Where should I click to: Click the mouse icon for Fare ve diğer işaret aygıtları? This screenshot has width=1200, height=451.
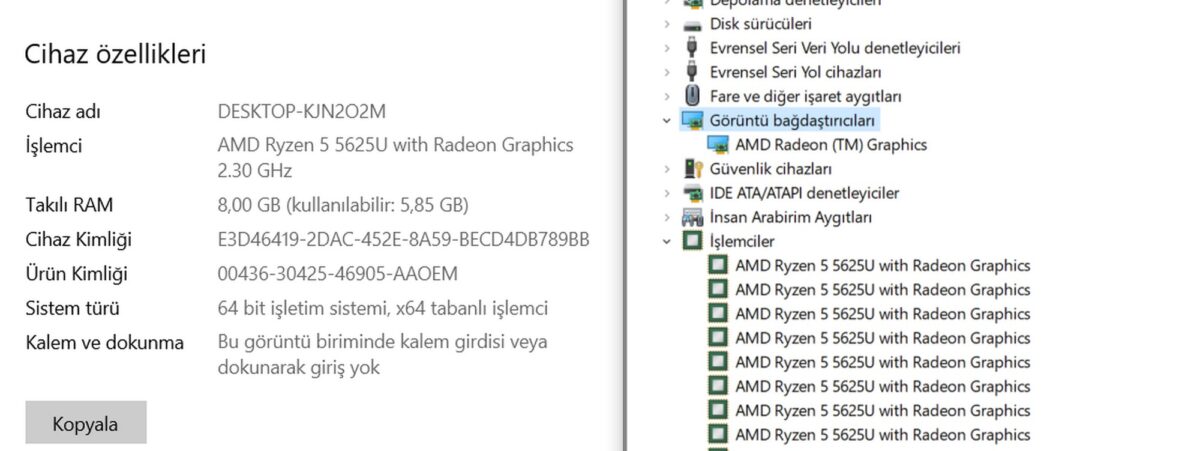pyautogui.click(x=692, y=96)
